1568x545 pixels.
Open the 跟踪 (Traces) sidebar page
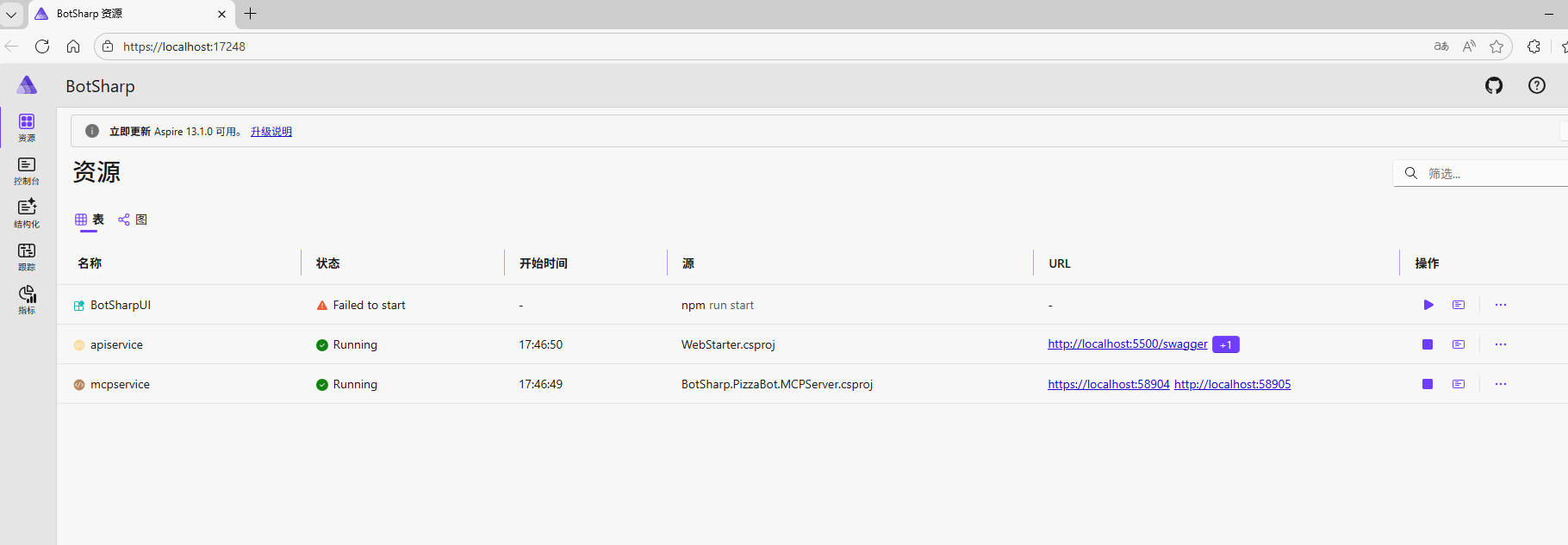(27, 257)
